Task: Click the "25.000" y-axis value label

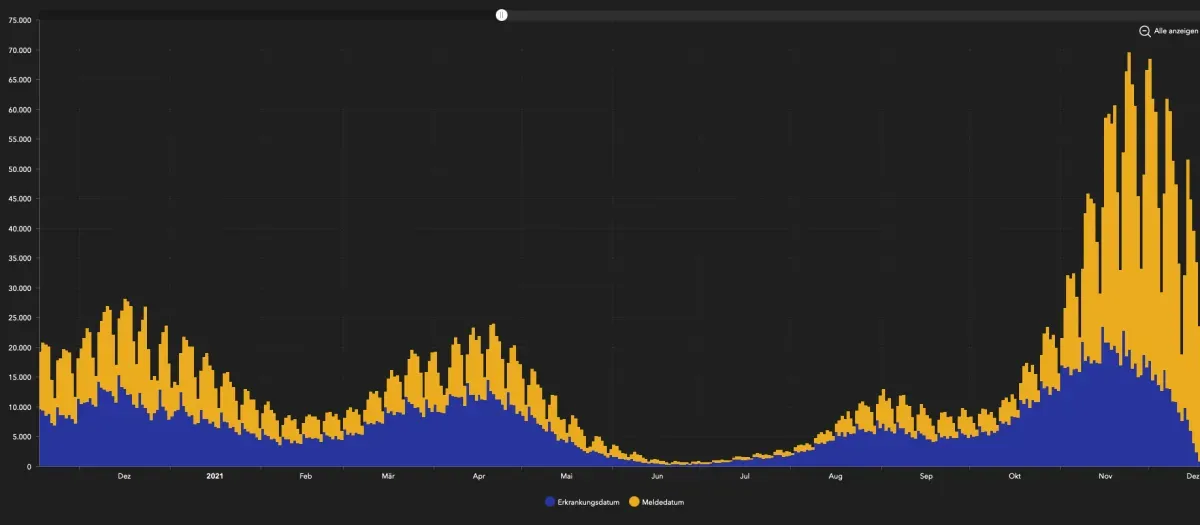Action: tap(19, 318)
